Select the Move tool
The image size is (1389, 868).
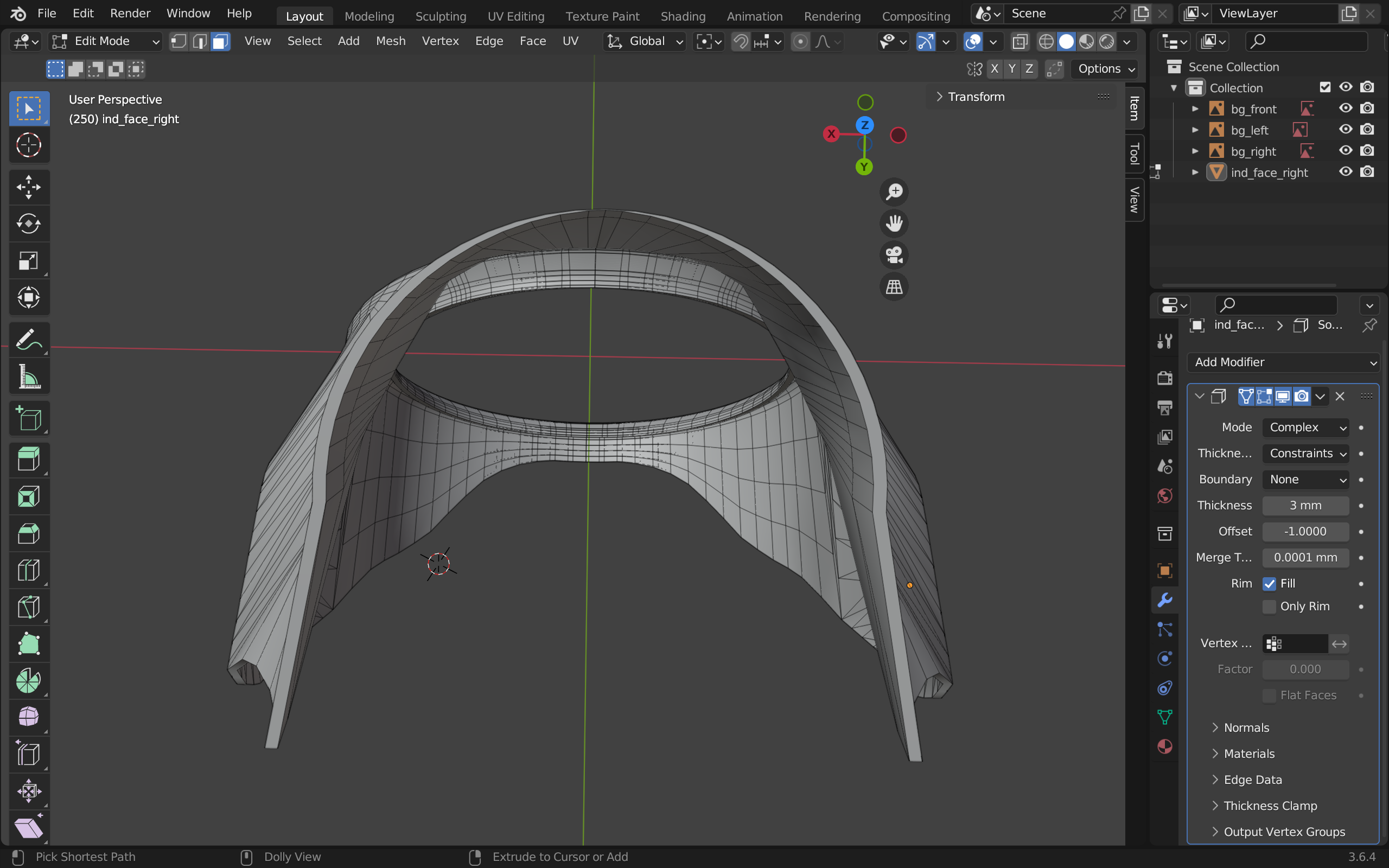click(29, 187)
